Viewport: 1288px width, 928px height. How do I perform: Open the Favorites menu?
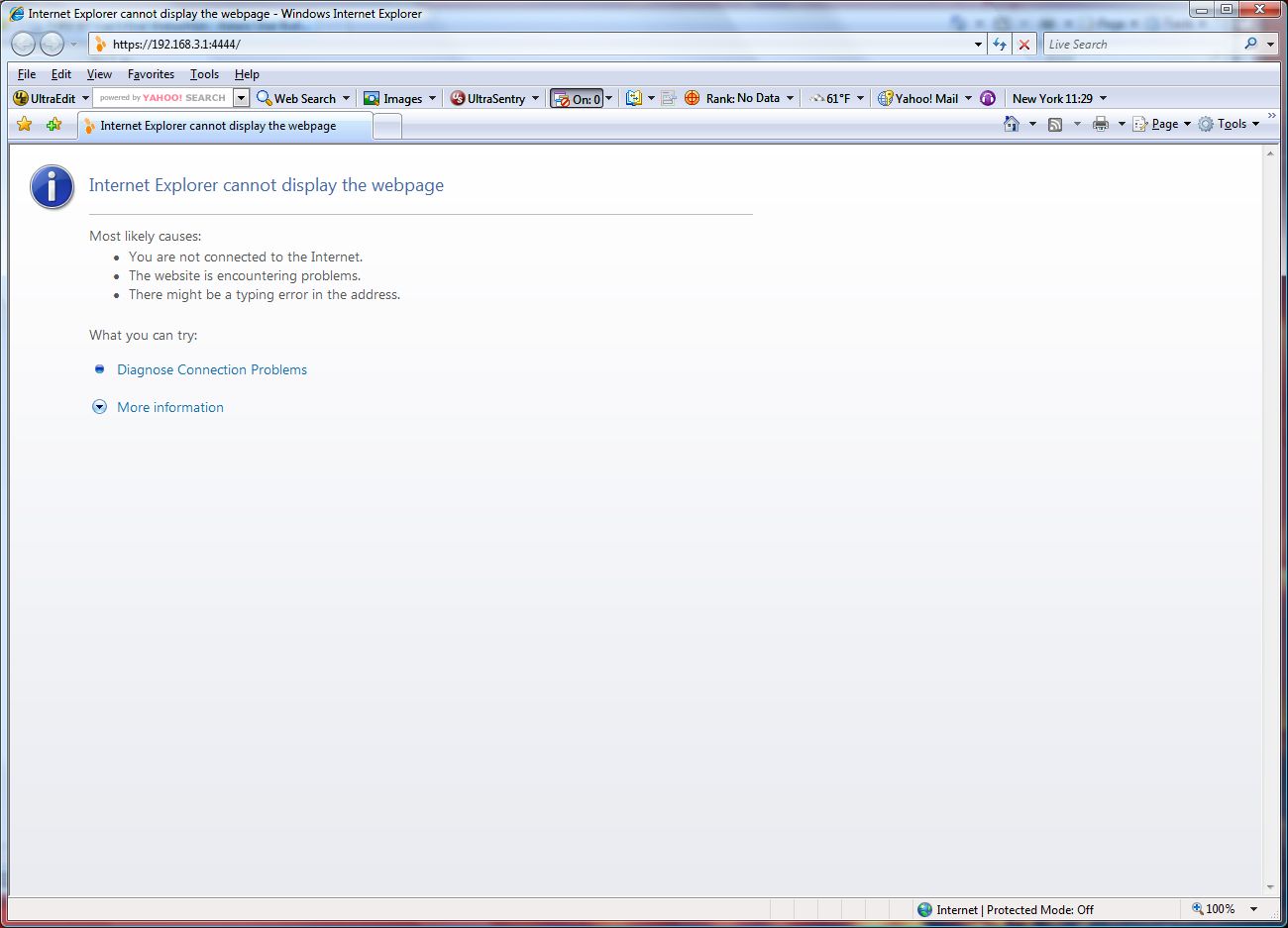pyautogui.click(x=151, y=74)
